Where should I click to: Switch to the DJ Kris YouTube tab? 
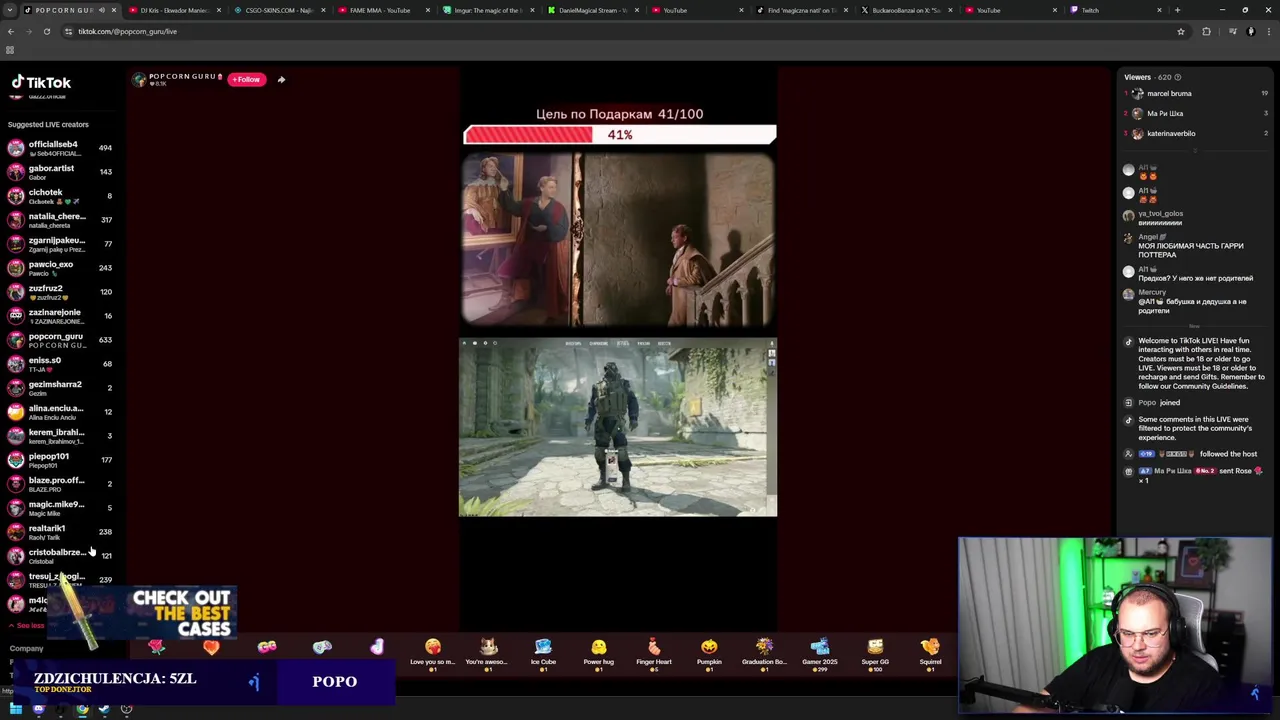[x=173, y=10]
